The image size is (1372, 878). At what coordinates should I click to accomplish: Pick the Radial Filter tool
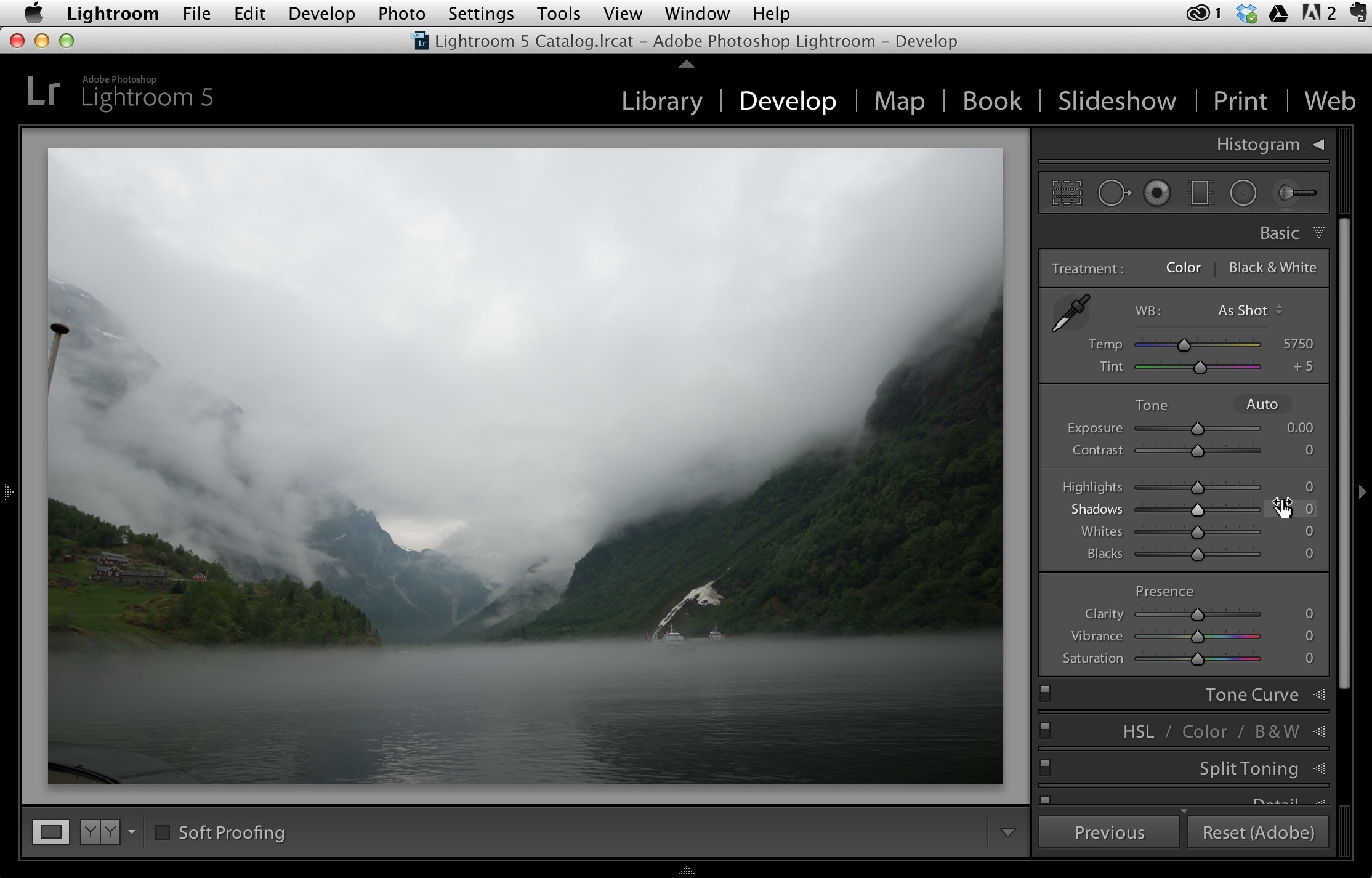(1243, 193)
